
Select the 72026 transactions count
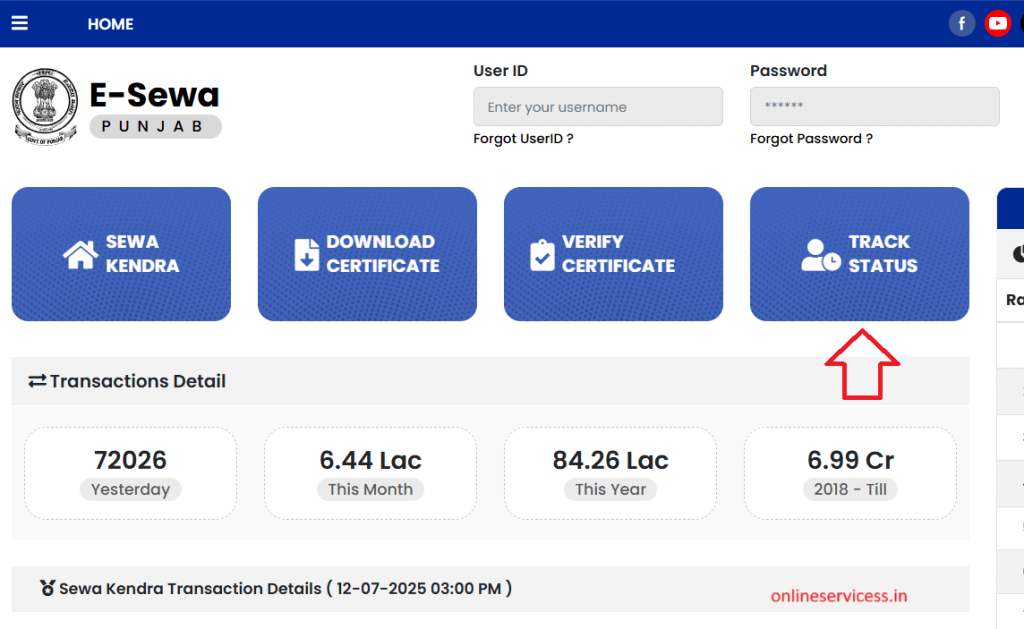tap(130, 460)
